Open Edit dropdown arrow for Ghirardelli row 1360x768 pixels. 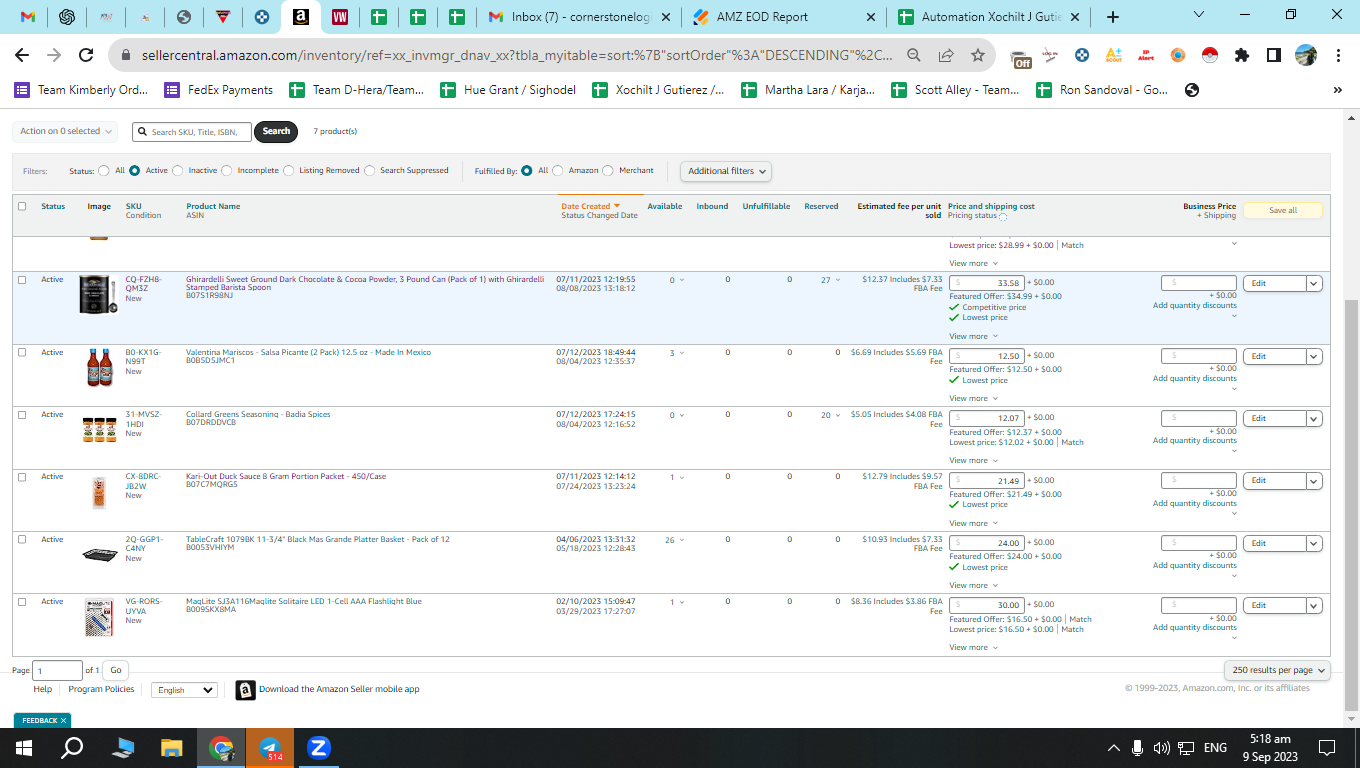tap(1314, 284)
